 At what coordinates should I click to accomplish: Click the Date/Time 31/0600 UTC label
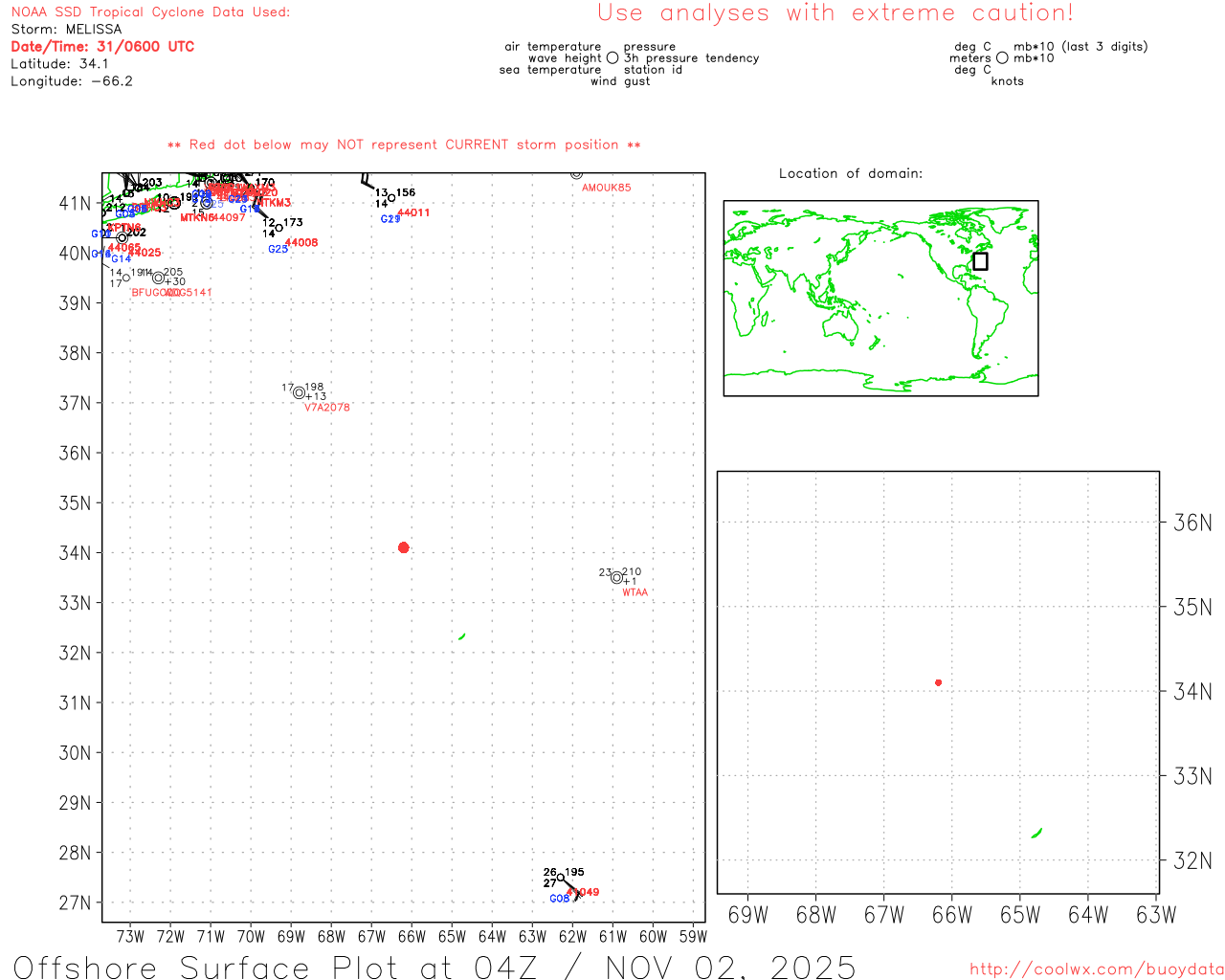tap(102, 47)
